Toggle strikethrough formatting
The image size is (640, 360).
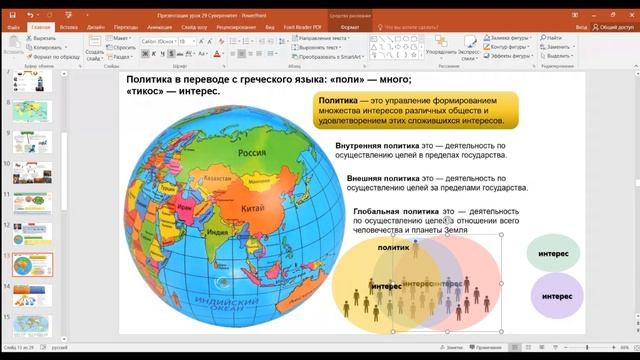(x=180, y=54)
